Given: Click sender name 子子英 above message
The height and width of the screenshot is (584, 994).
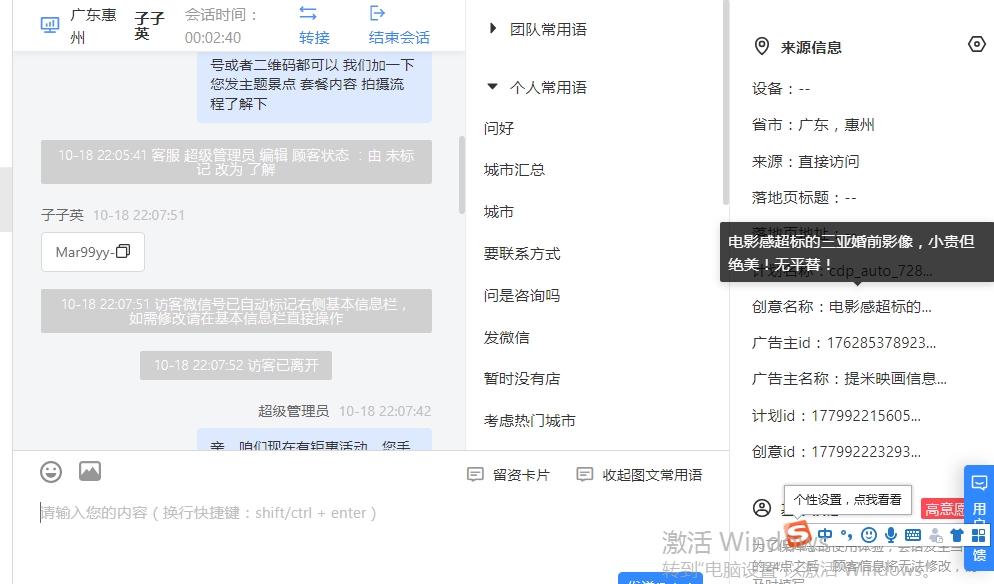Looking at the screenshot, I should coord(62,215).
